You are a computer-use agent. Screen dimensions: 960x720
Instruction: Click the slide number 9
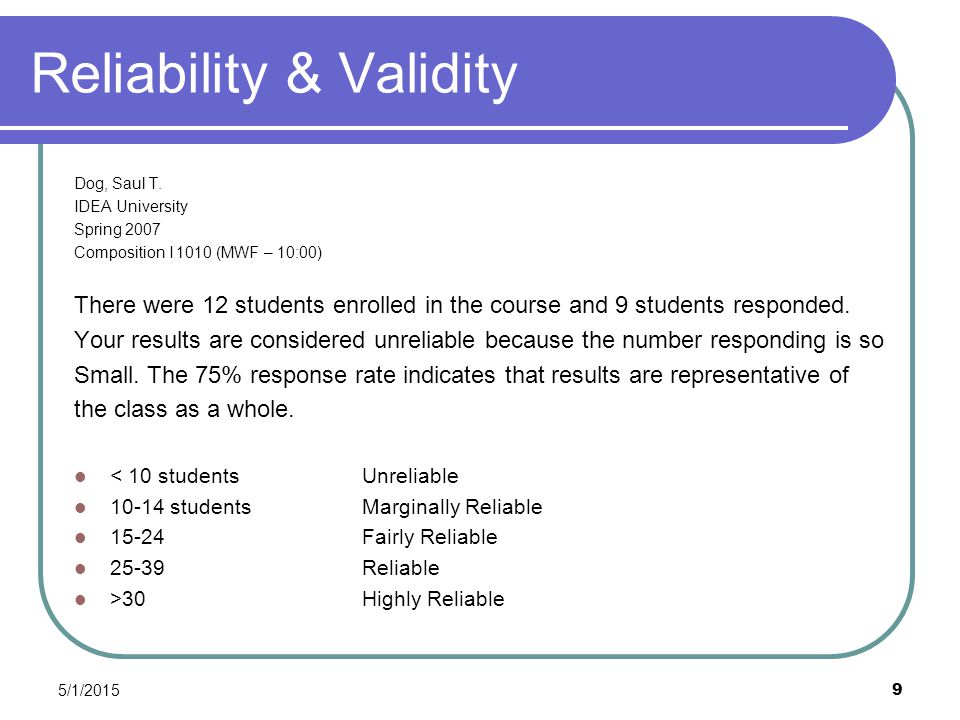897,689
